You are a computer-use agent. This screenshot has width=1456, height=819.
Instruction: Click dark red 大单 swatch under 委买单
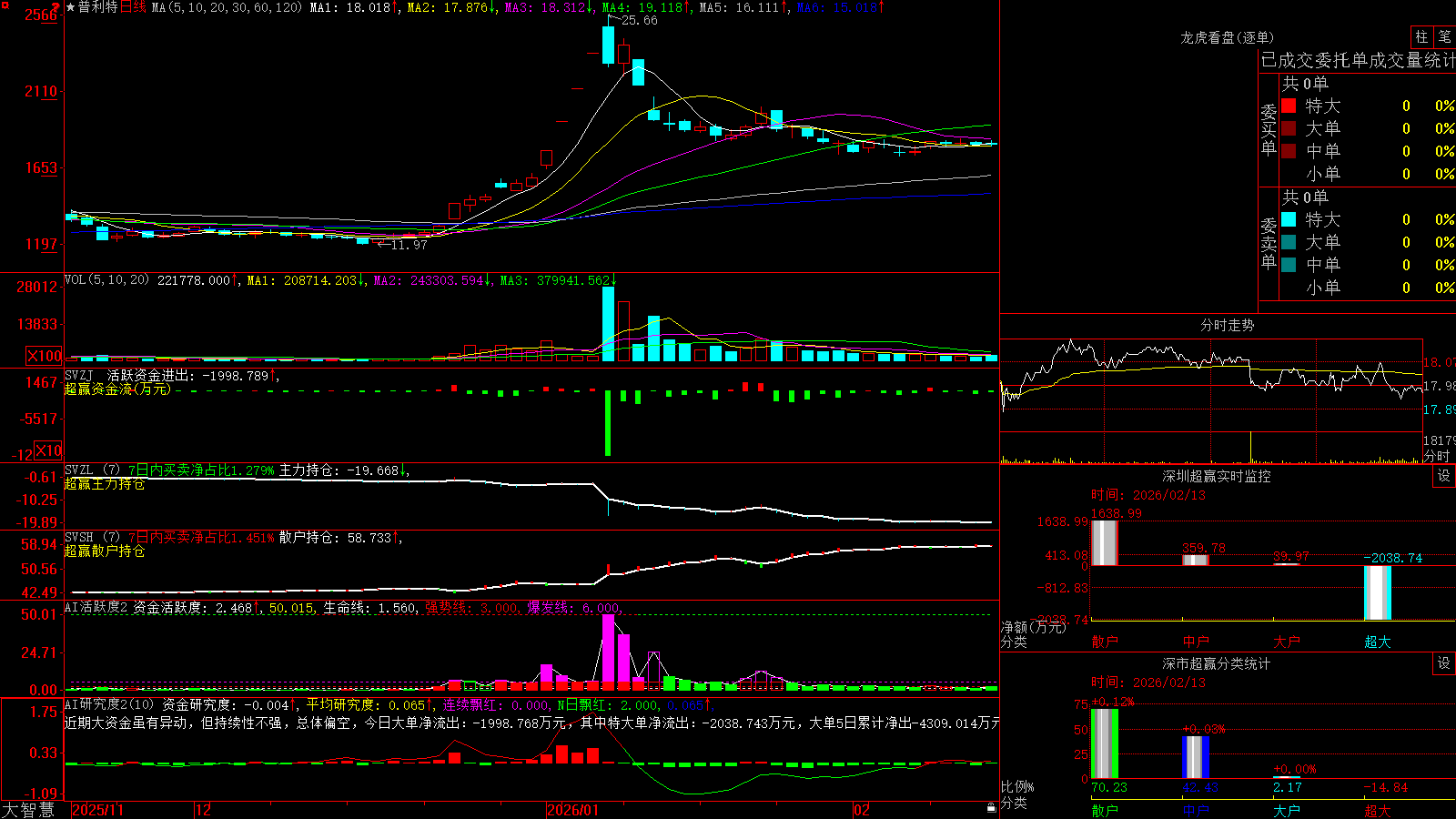point(1289,128)
